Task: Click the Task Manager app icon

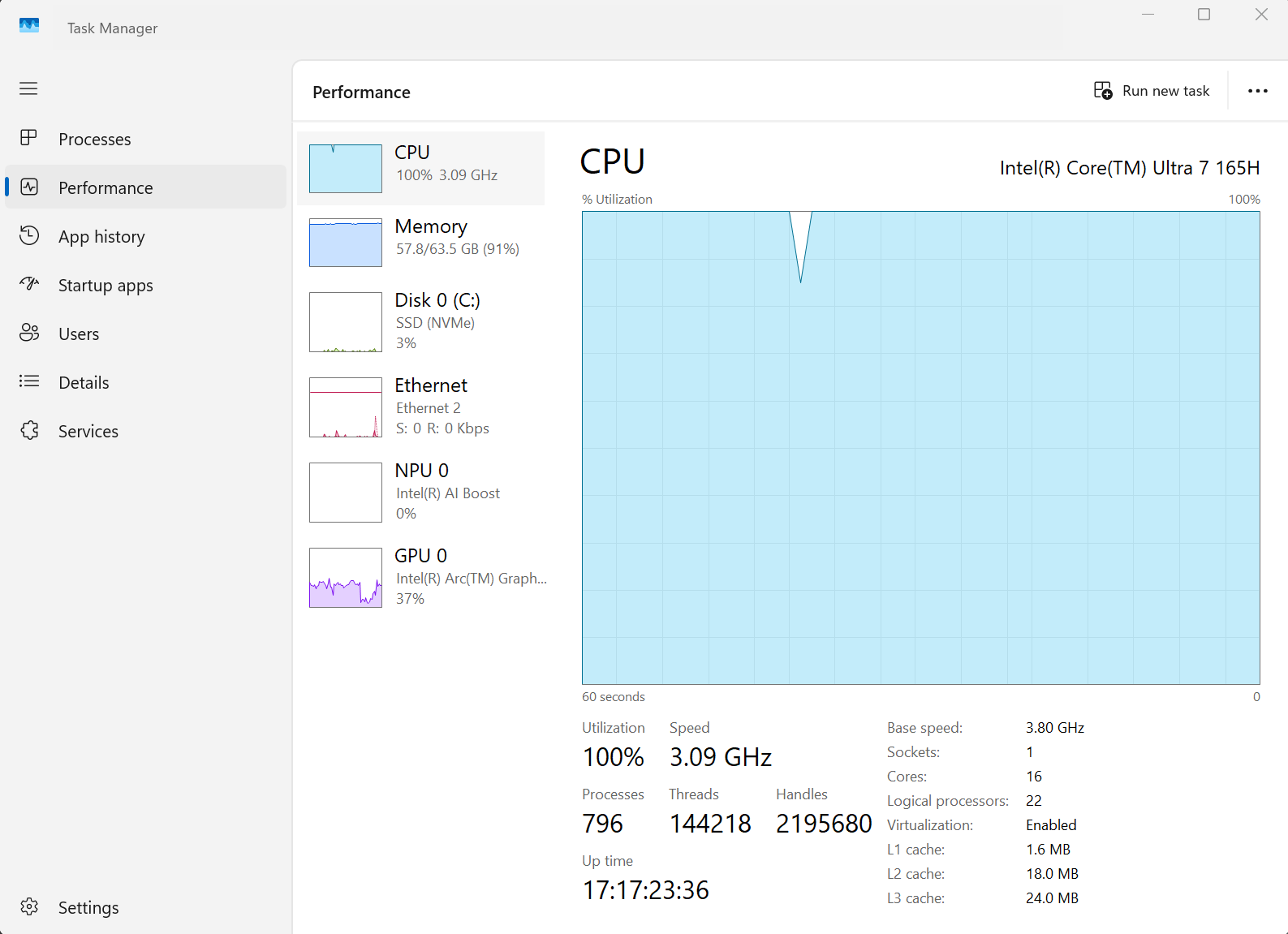Action: pos(29,26)
